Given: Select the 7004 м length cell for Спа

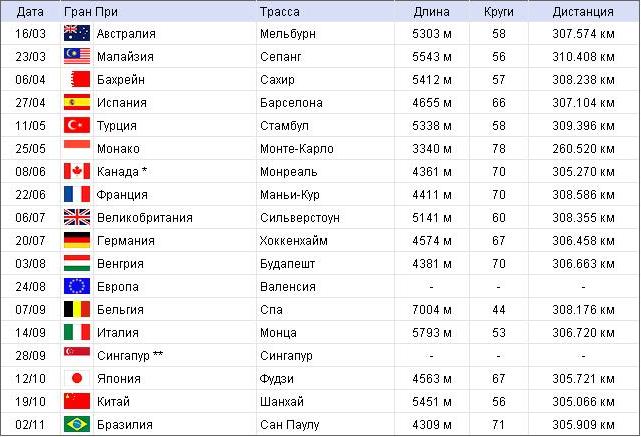Looking at the screenshot, I should 432,309.
